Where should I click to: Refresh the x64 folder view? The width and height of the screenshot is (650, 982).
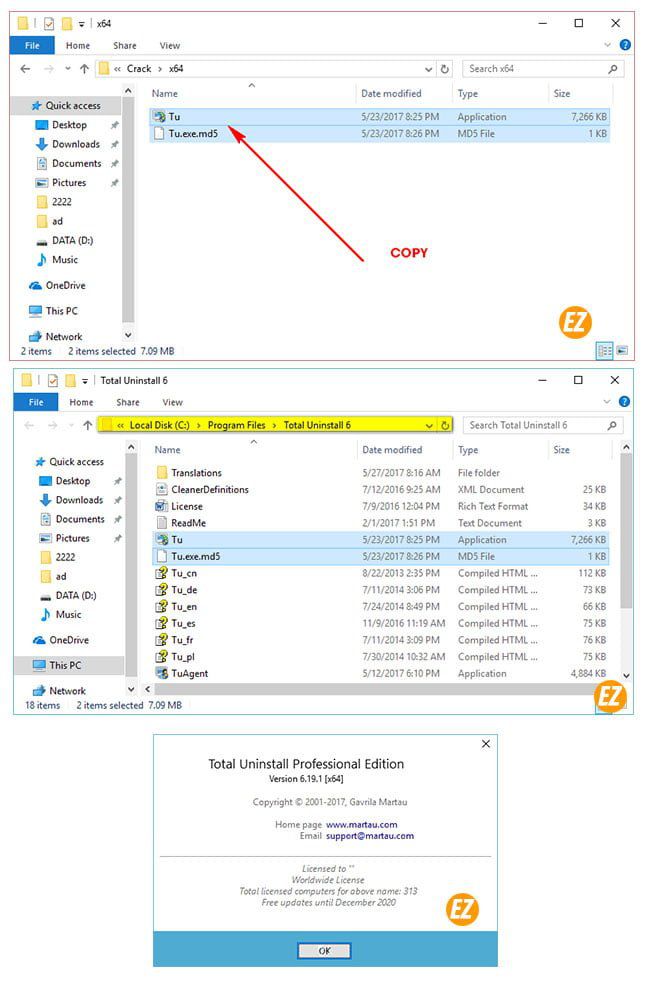coord(445,69)
